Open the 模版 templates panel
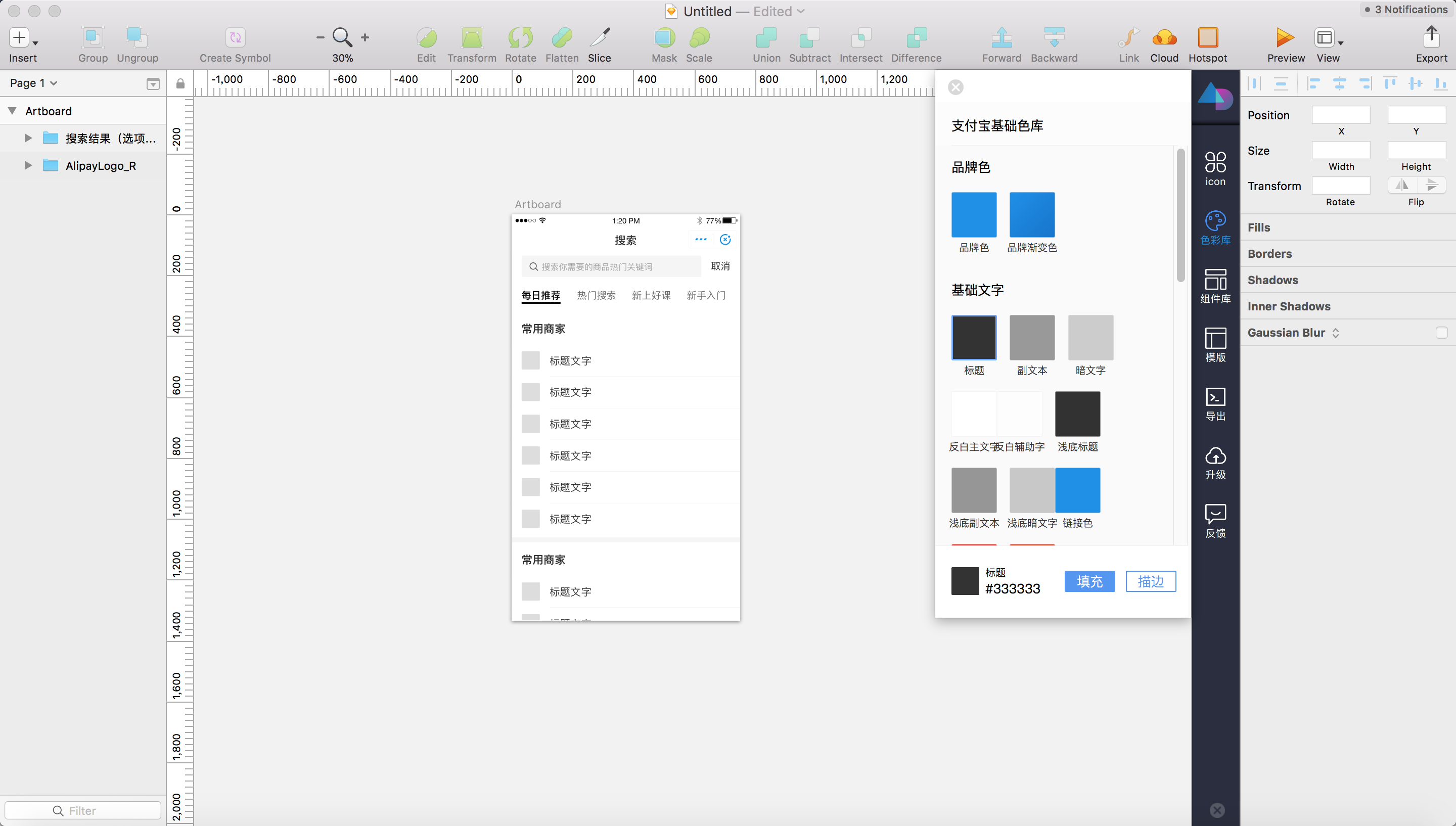The width and height of the screenshot is (1456, 826). (1215, 344)
